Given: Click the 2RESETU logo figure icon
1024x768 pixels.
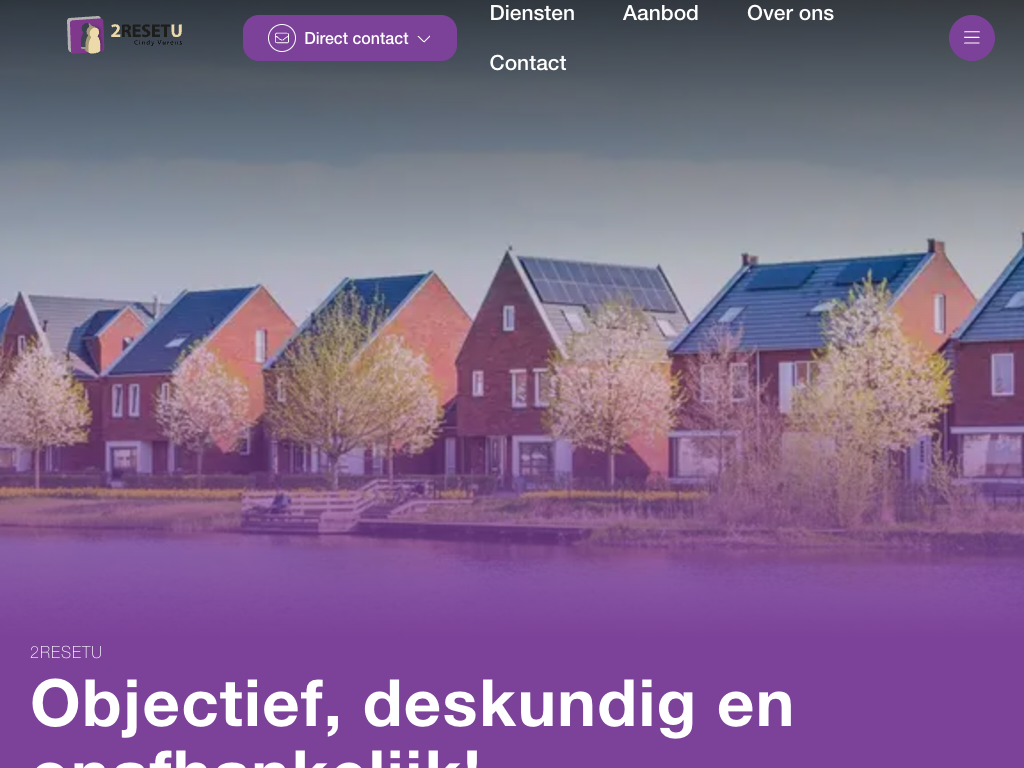Looking at the screenshot, I should tap(86, 35).
